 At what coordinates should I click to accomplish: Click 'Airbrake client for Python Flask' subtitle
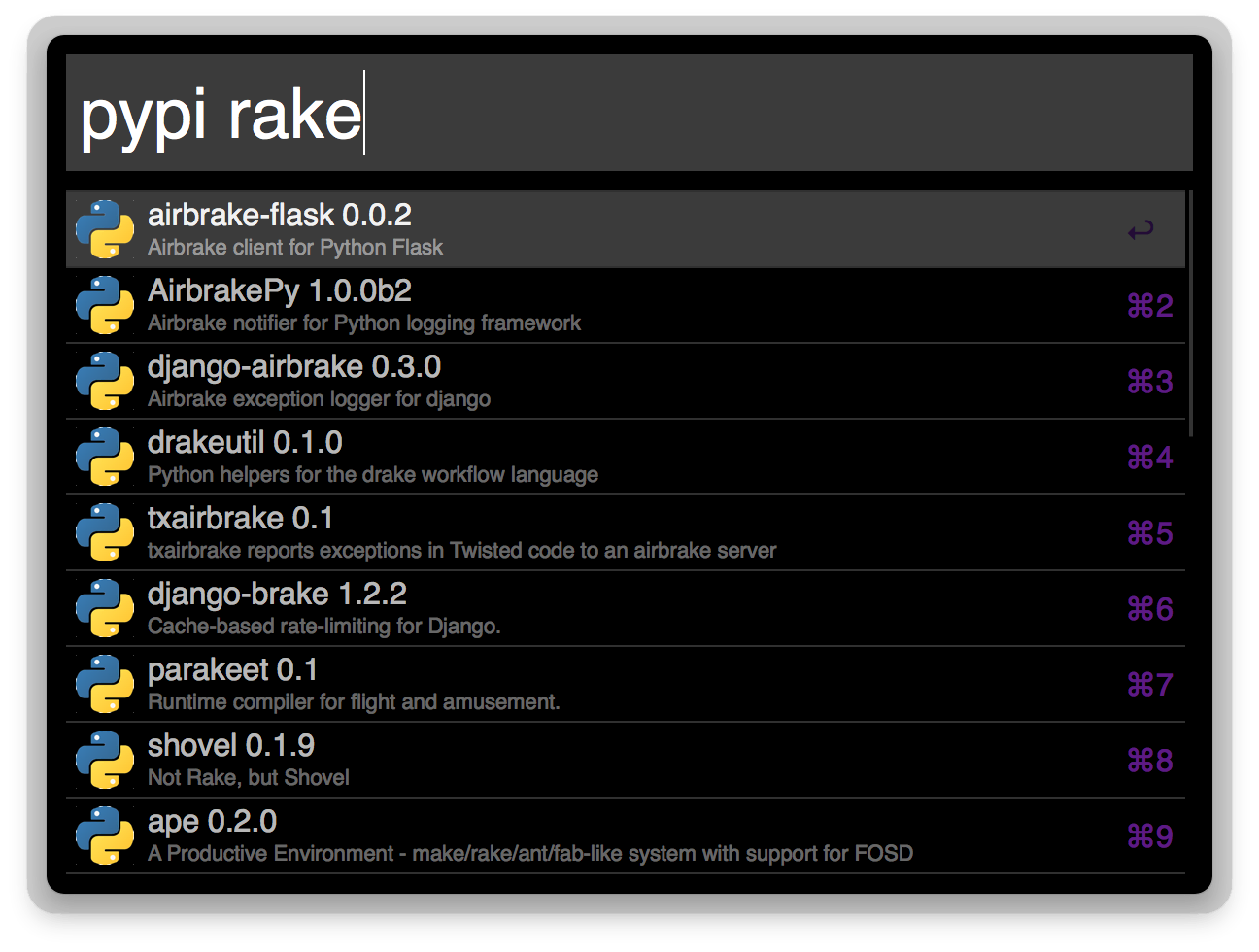[295, 248]
